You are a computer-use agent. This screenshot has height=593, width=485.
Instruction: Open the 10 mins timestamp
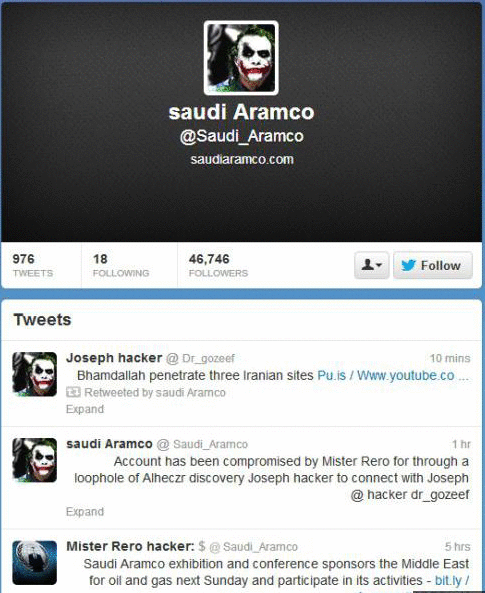click(x=450, y=358)
